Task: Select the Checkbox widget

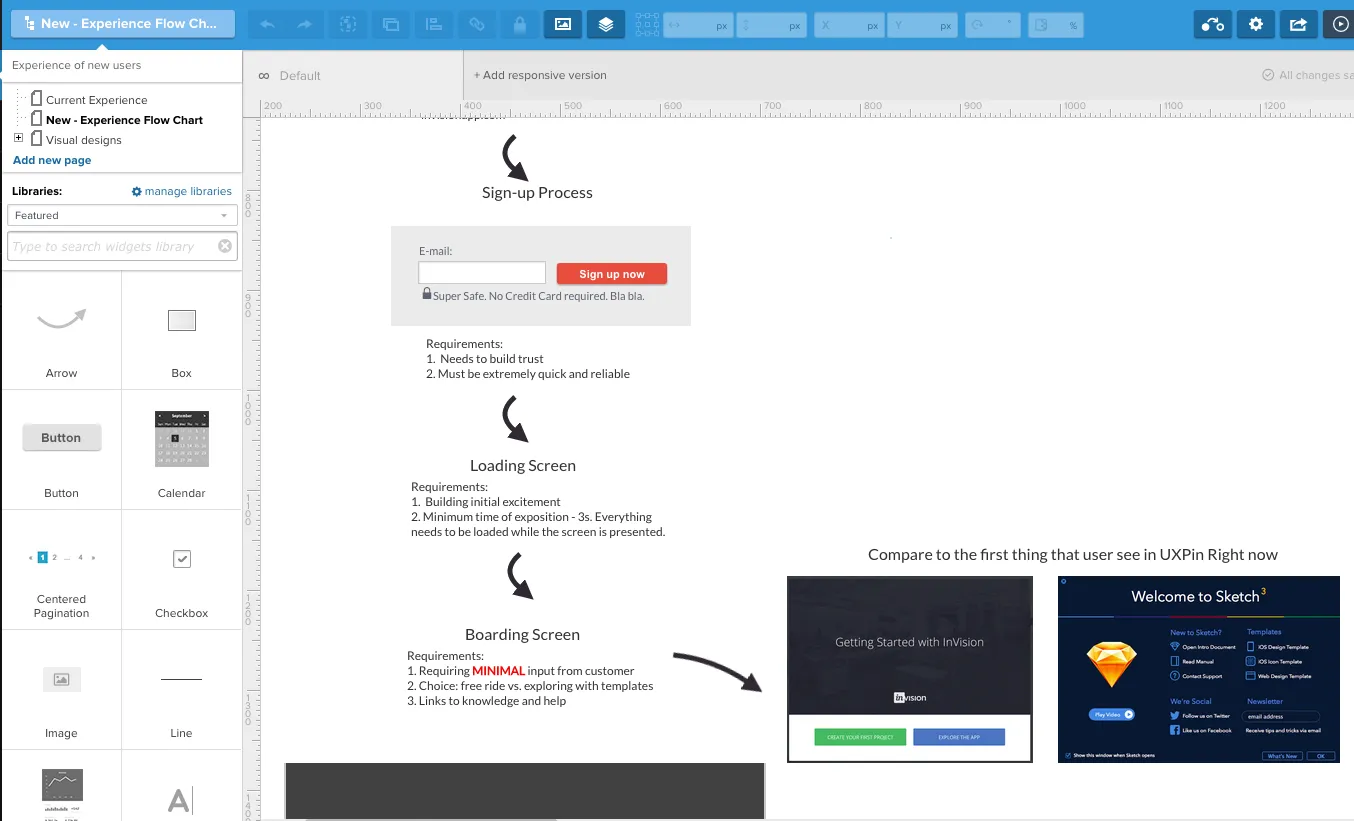Action: coord(181,570)
